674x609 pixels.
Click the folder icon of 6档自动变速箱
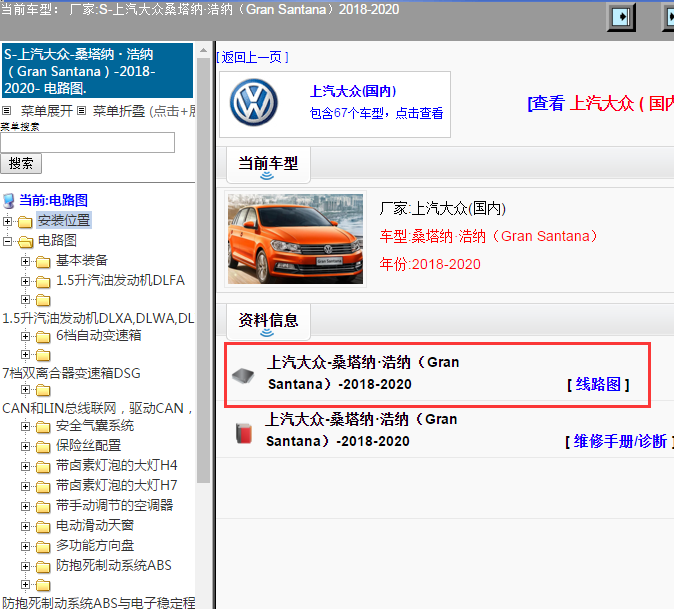[43, 337]
